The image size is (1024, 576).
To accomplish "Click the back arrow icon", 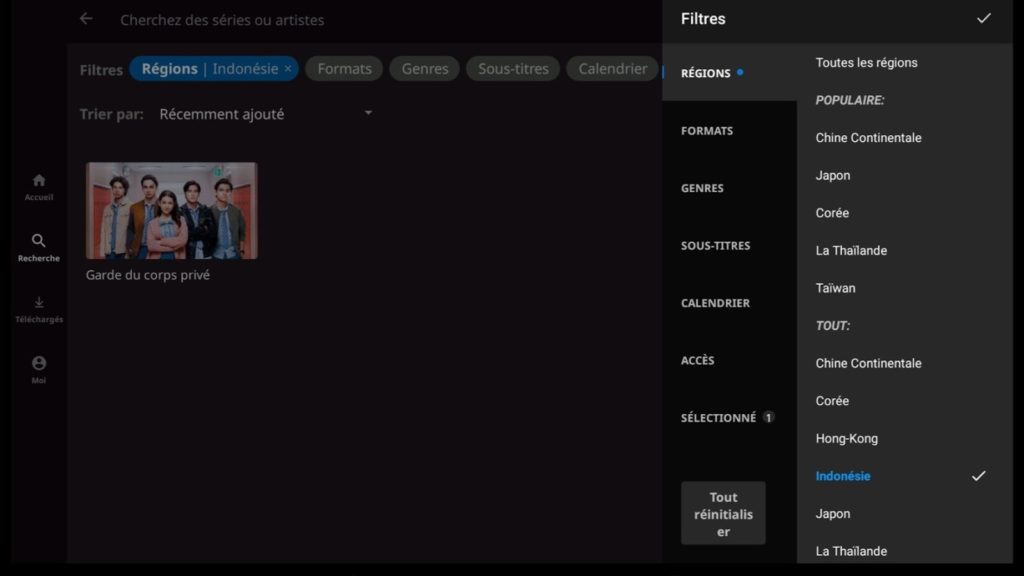I will 86,19.
